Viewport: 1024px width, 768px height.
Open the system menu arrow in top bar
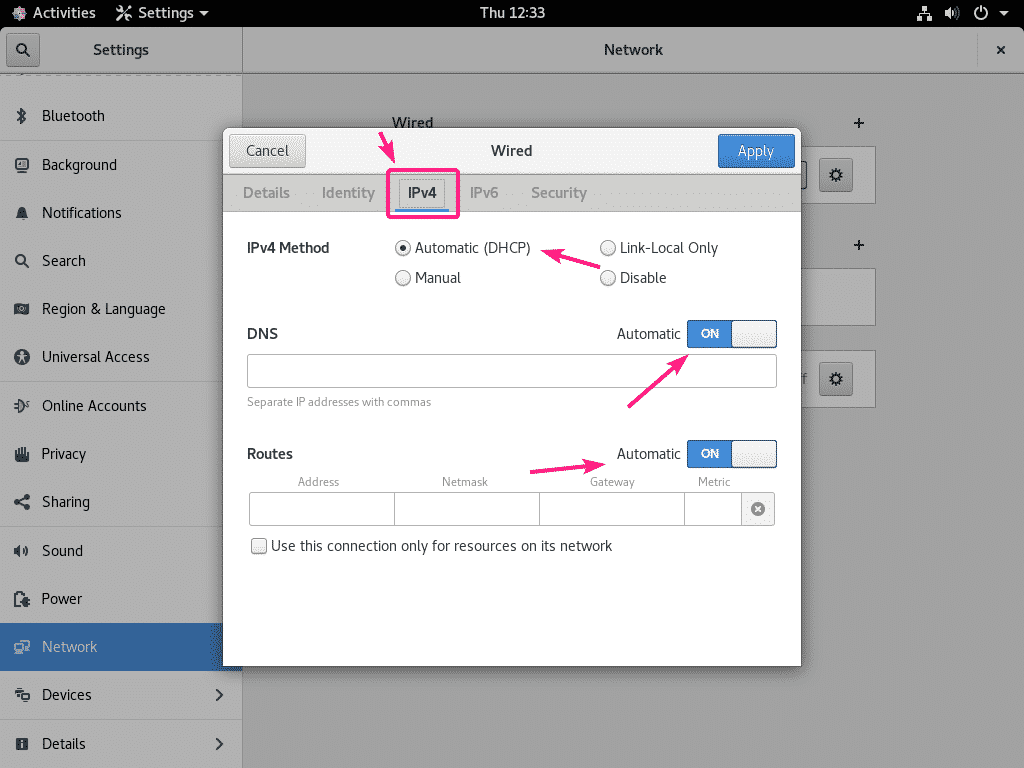[x=1004, y=13]
